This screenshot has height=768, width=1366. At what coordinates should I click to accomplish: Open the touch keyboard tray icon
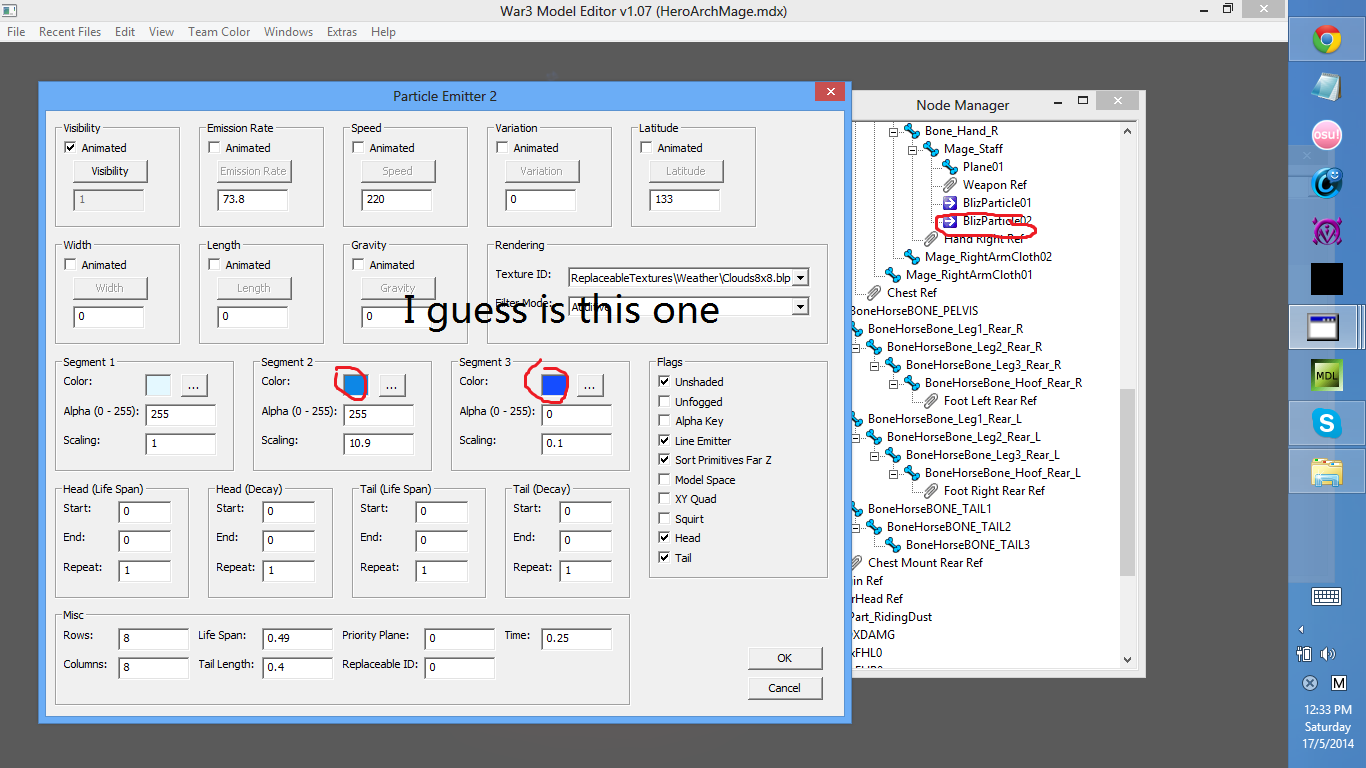coord(1327,597)
